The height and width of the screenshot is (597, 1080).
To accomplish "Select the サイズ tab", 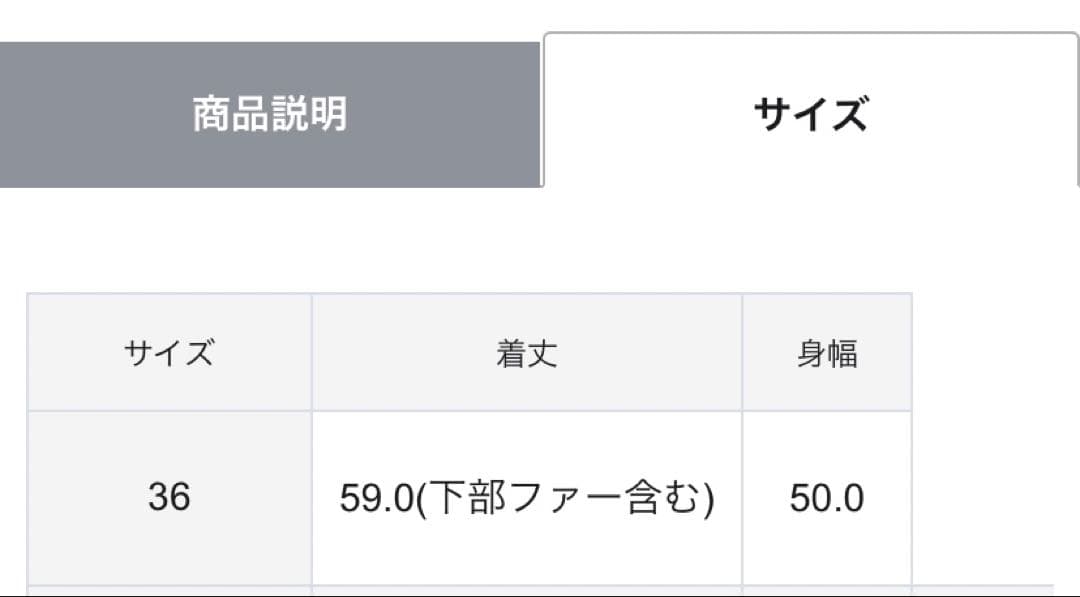I will [x=810, y=114].
